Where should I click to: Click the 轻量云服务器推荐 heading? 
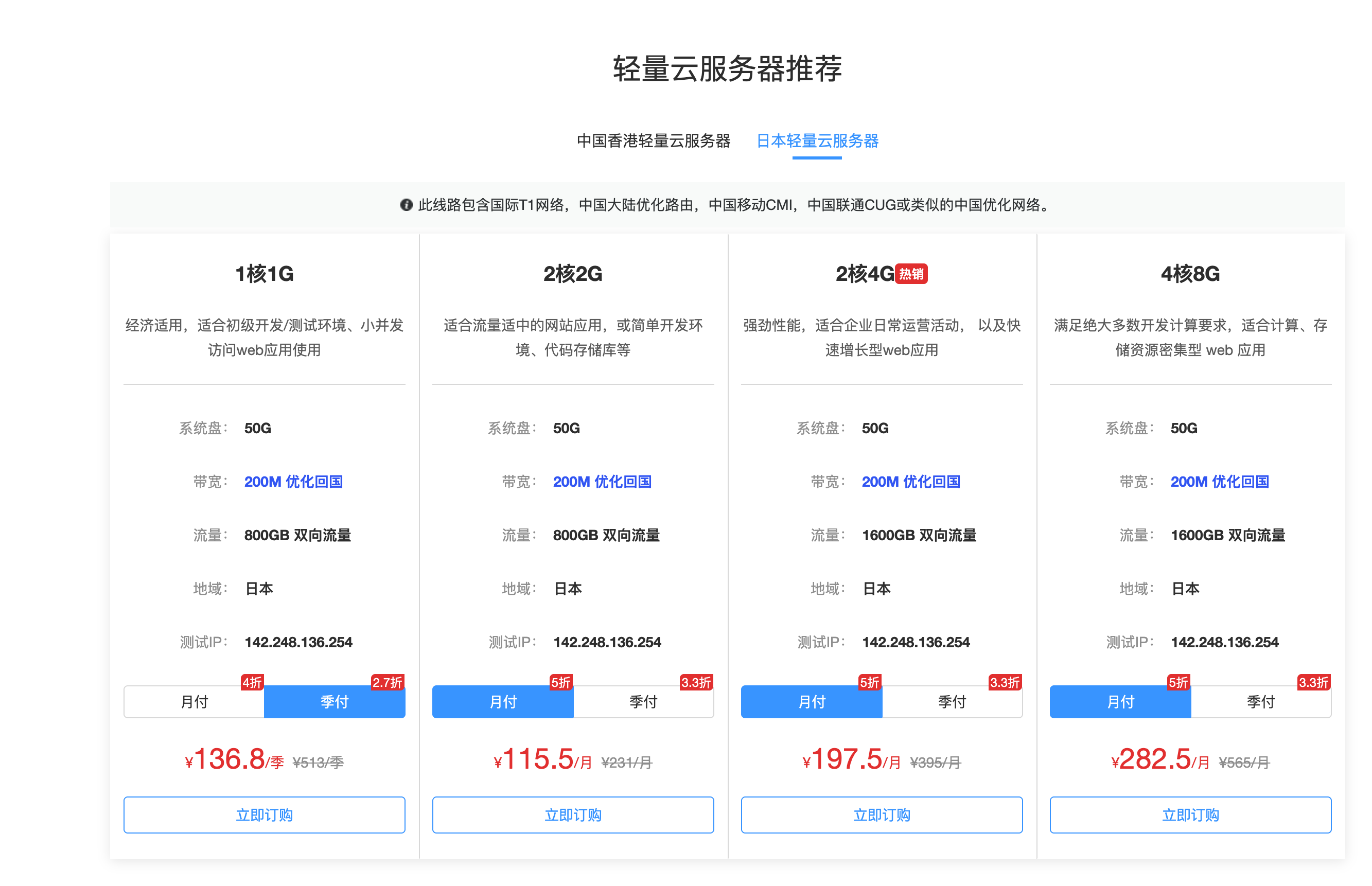(727, 69)
